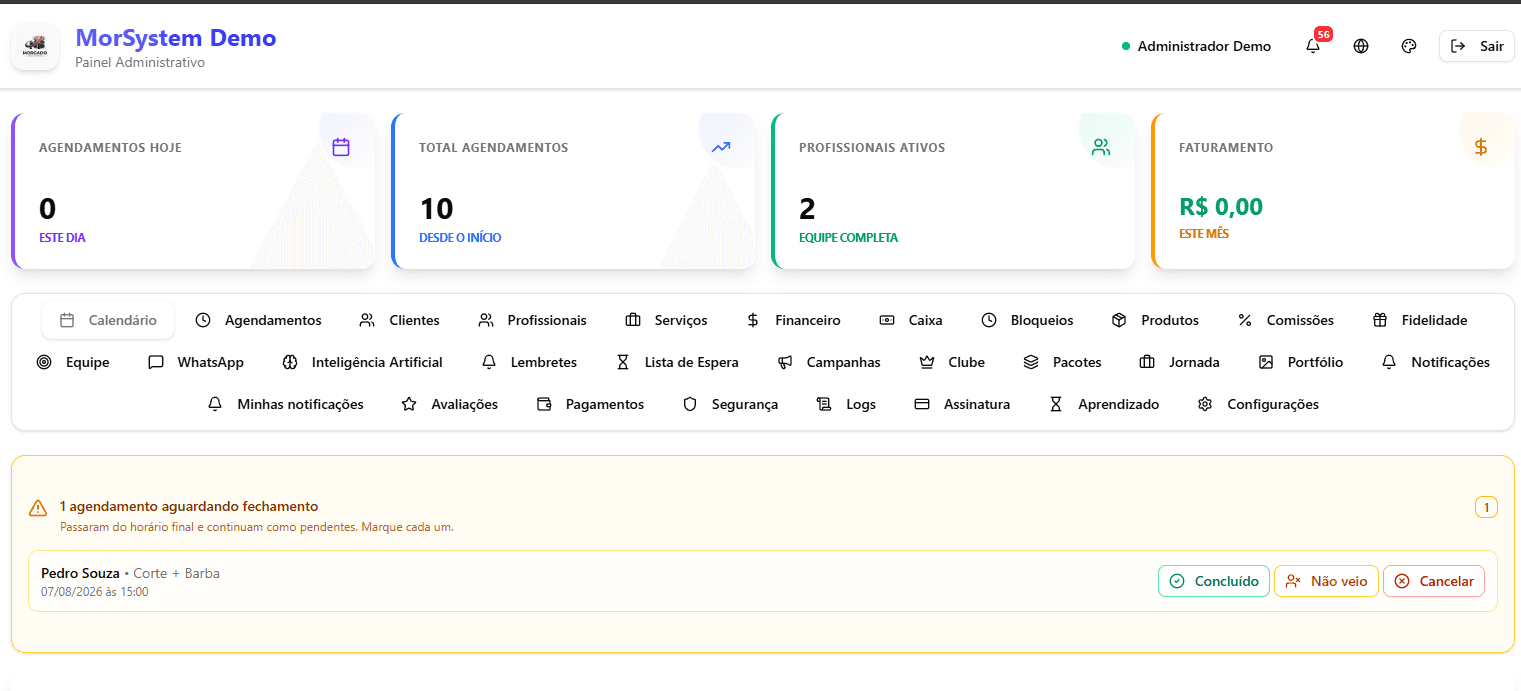Open the Minhas notificações tab
Image resolution: width=1521 pixels, height=691 pixels.
[x=285, y=404]
